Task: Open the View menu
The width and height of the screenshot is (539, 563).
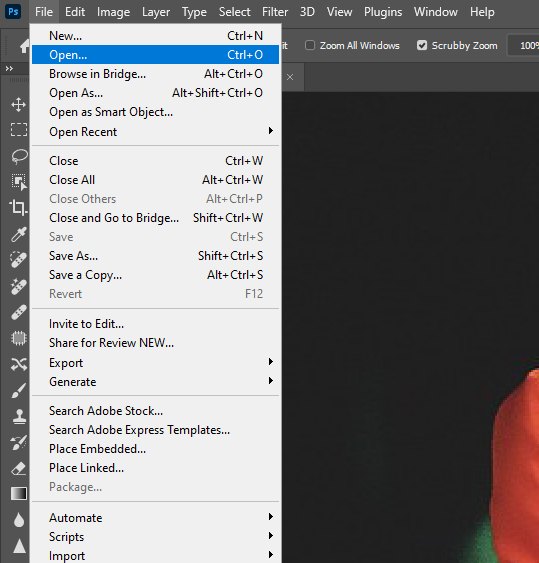Action: [339, 12]
